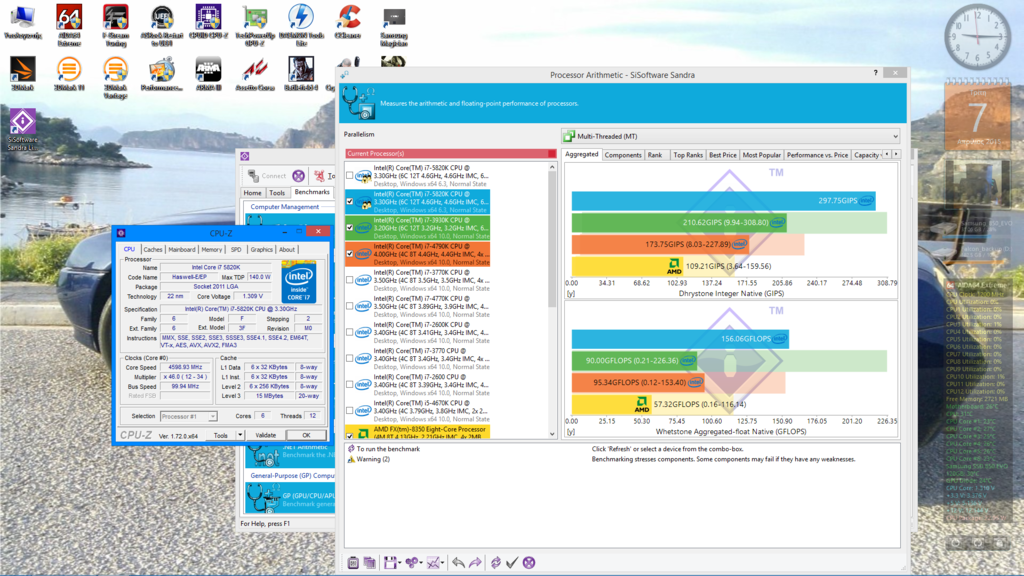Select the AMD FX-8350 Eight-Core Processor row
The height and width of the screenshot is (576, 1024).
[417, 432]
